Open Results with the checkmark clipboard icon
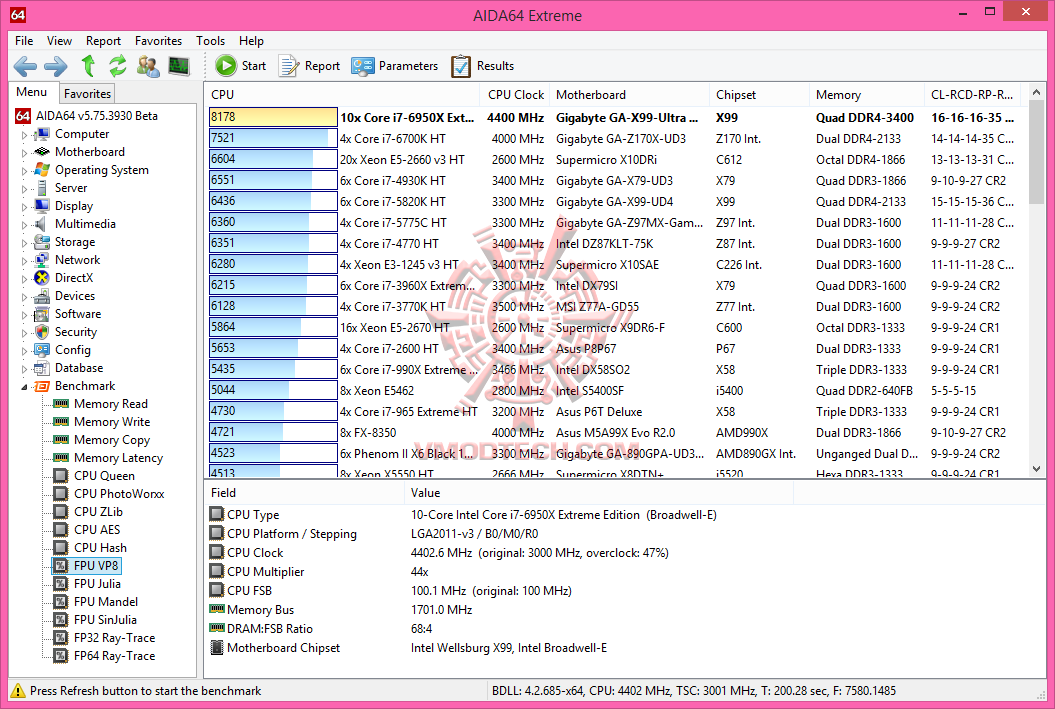The height and width of the screenshot is (709, 1055). coord(461,66)
